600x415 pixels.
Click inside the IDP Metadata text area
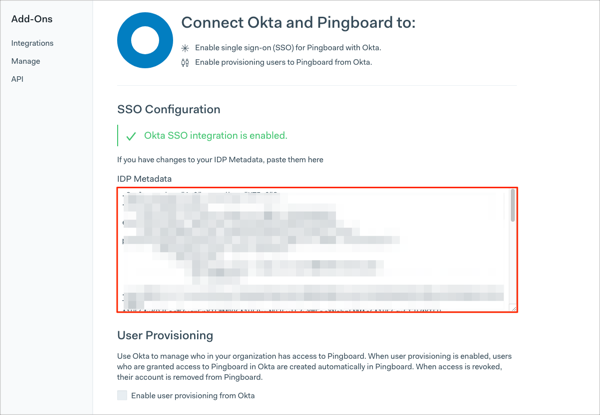tap(310, 250)
